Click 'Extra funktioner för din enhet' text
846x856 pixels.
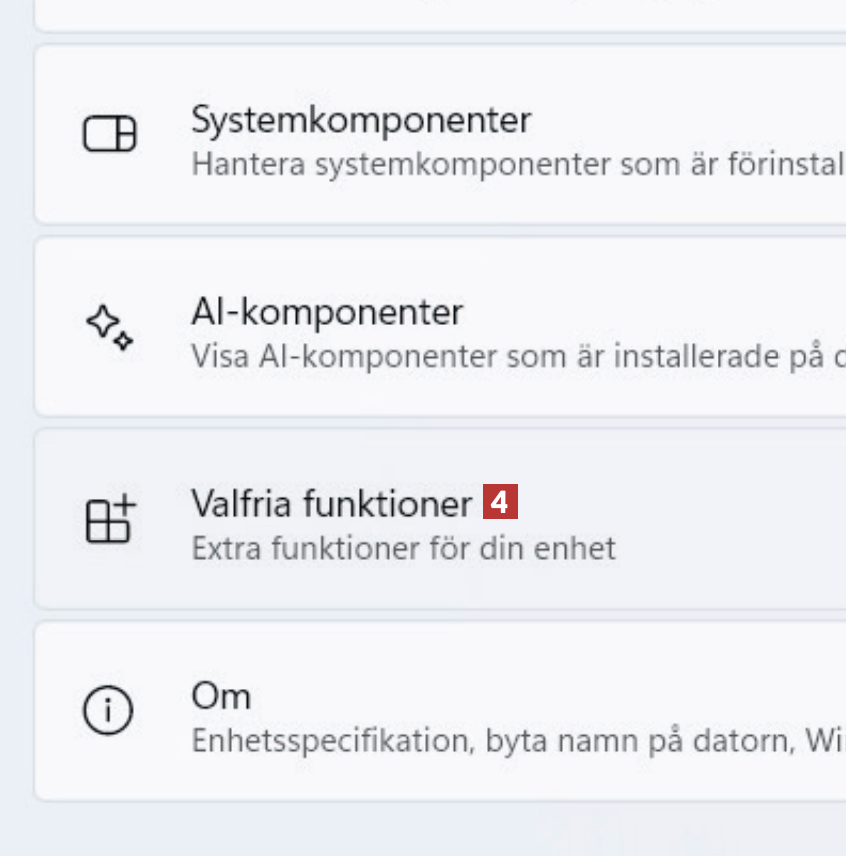pyautogui.click(x=403, y=548)
